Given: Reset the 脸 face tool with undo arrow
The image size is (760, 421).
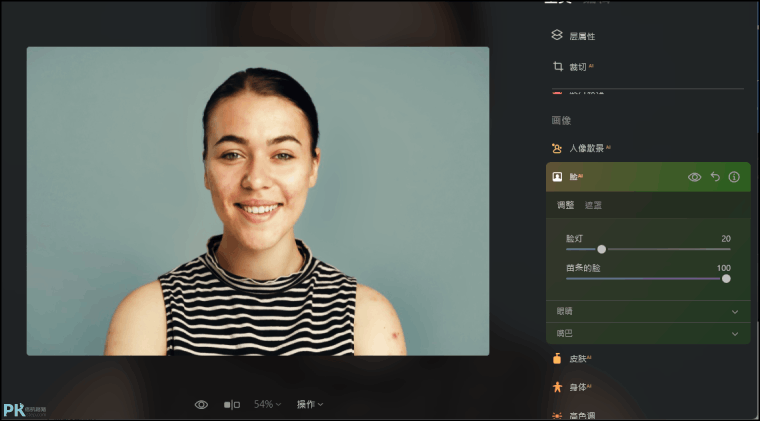Looking at the screenshot, I should pos(715,176).
